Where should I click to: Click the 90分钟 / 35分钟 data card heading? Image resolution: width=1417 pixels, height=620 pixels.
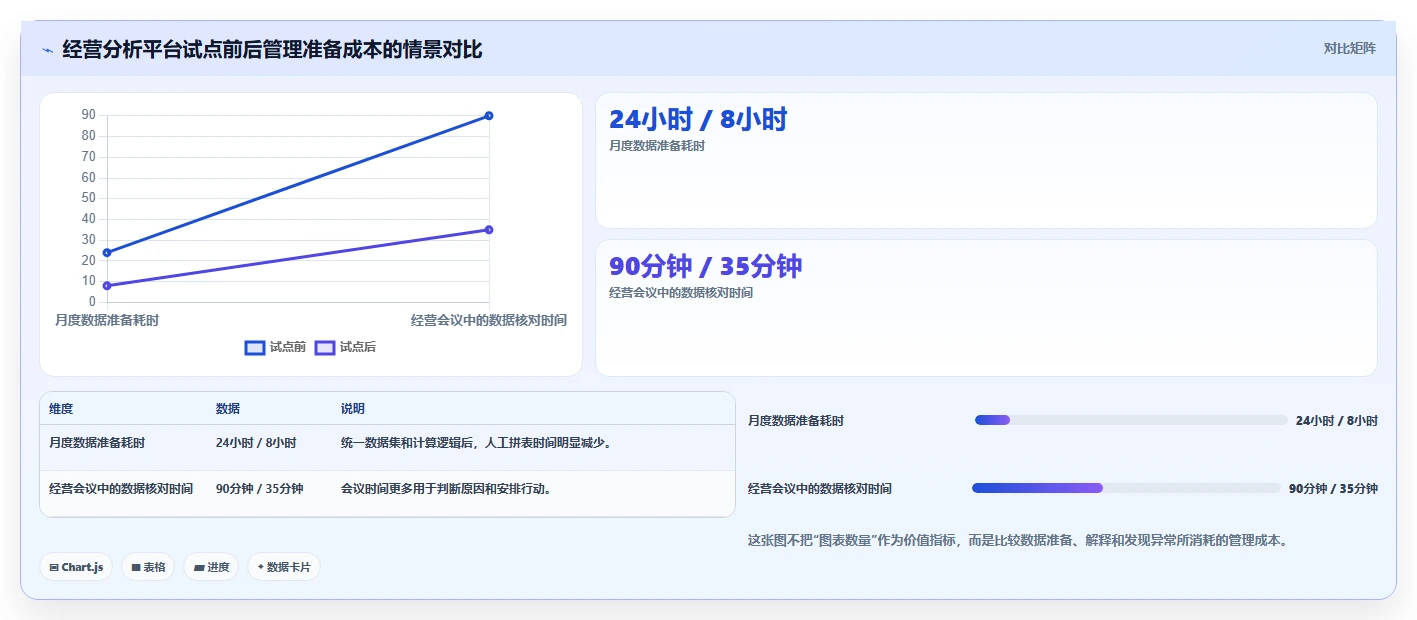point(705,266)
